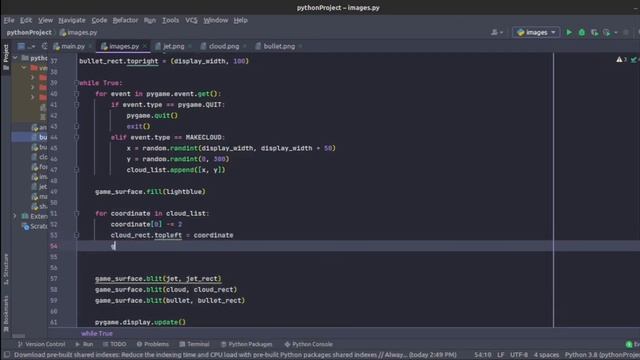Open the Navigate menu
Screen dimensions: 640x360
[72, 20]
